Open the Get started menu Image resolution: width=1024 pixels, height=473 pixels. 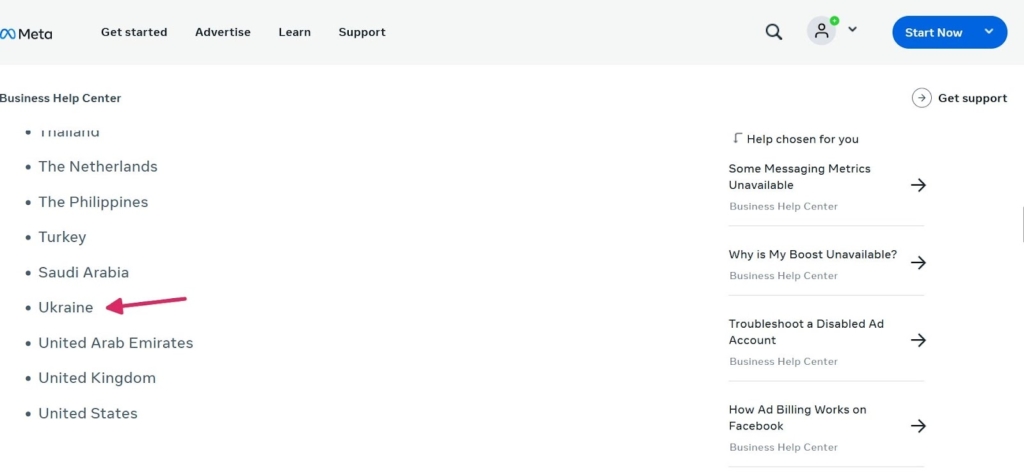134,32
